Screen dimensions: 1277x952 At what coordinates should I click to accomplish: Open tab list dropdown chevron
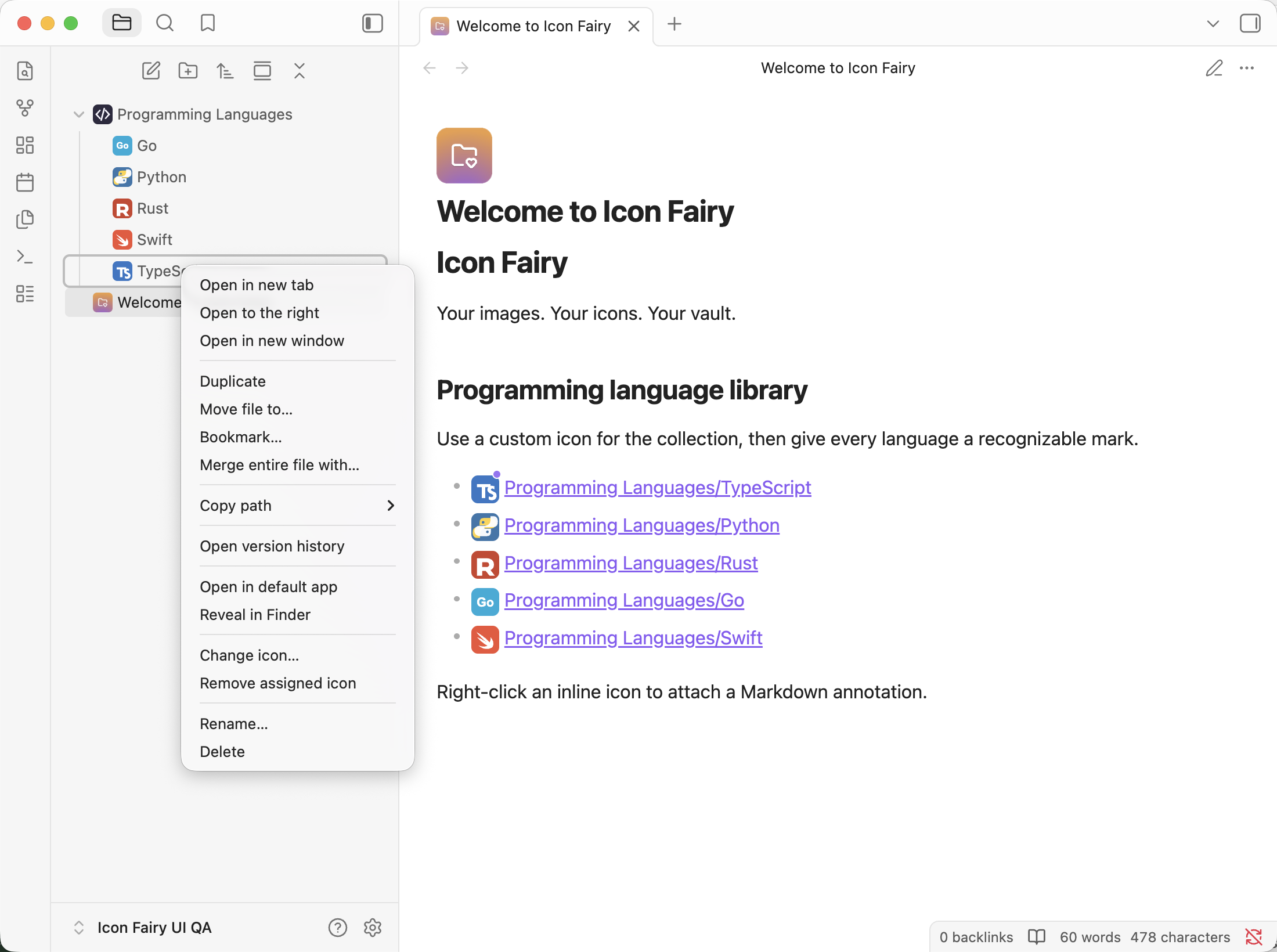(x=1213, y=24)
